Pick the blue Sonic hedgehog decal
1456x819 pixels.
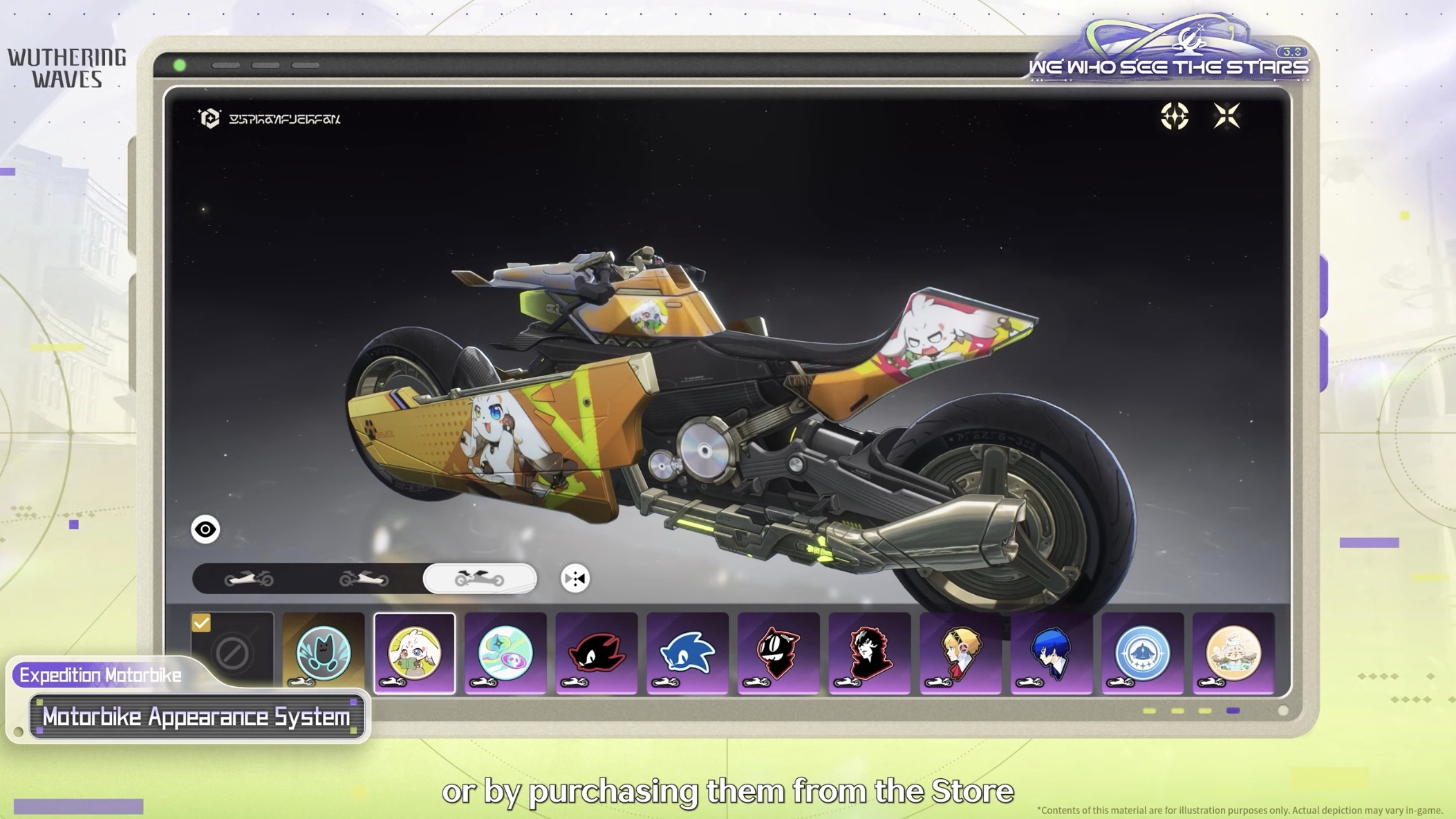[x=687, y=652]
